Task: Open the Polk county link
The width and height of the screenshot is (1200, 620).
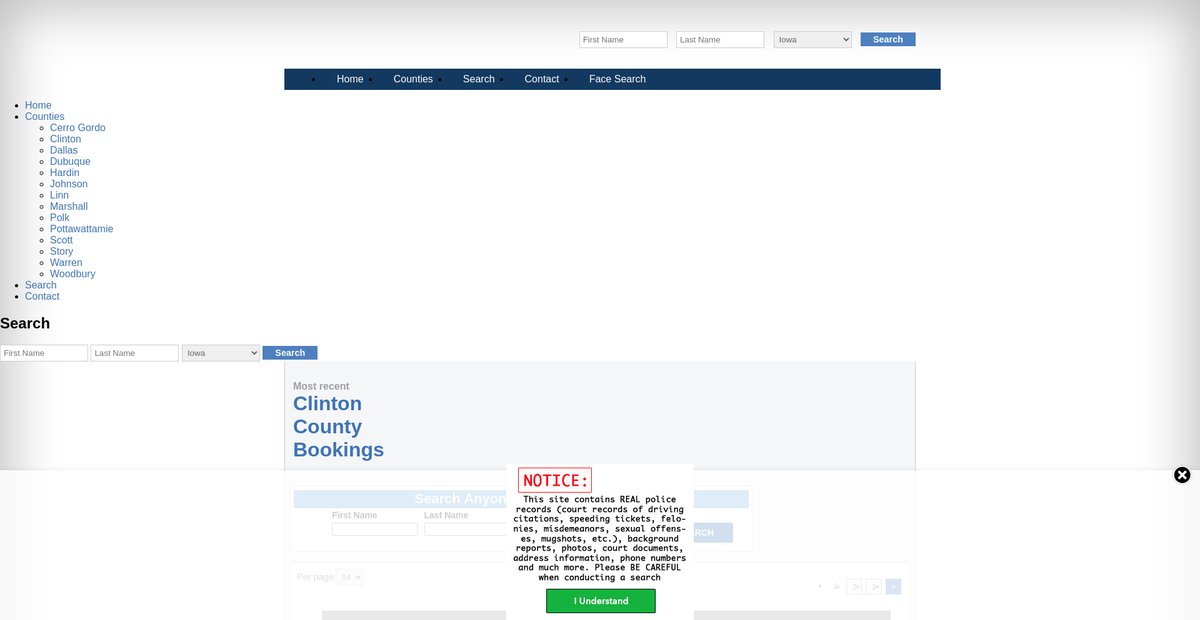Action: click(60, 218)
